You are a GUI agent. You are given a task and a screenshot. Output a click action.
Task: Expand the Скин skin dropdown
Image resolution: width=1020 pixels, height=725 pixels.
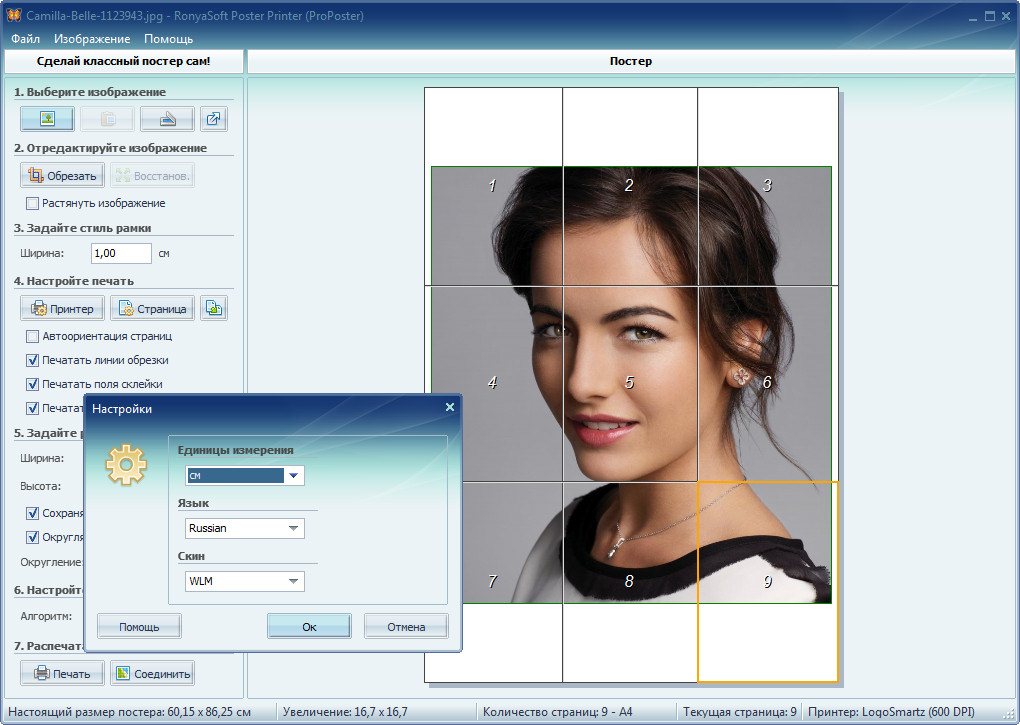[293, 581]
